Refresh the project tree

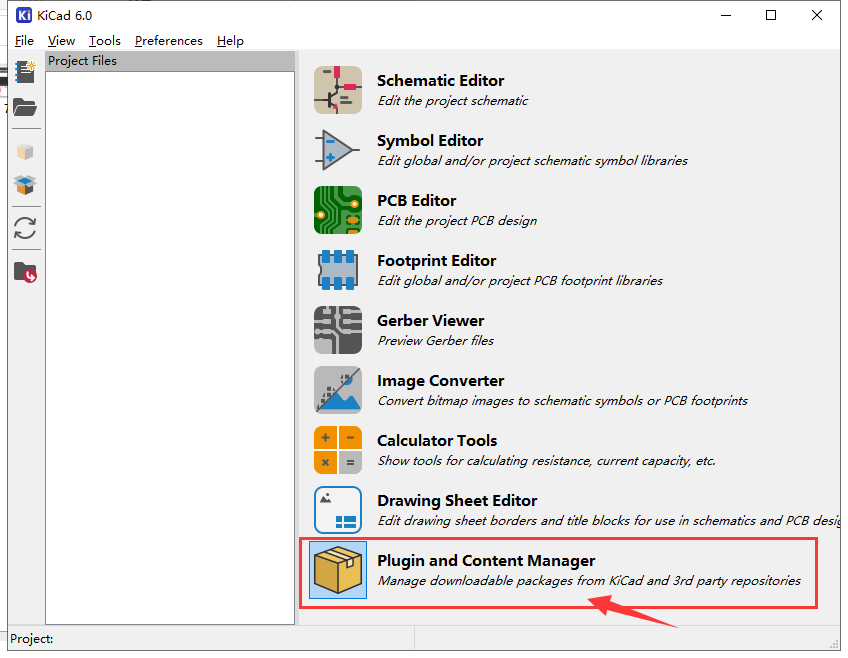point(25,228)
